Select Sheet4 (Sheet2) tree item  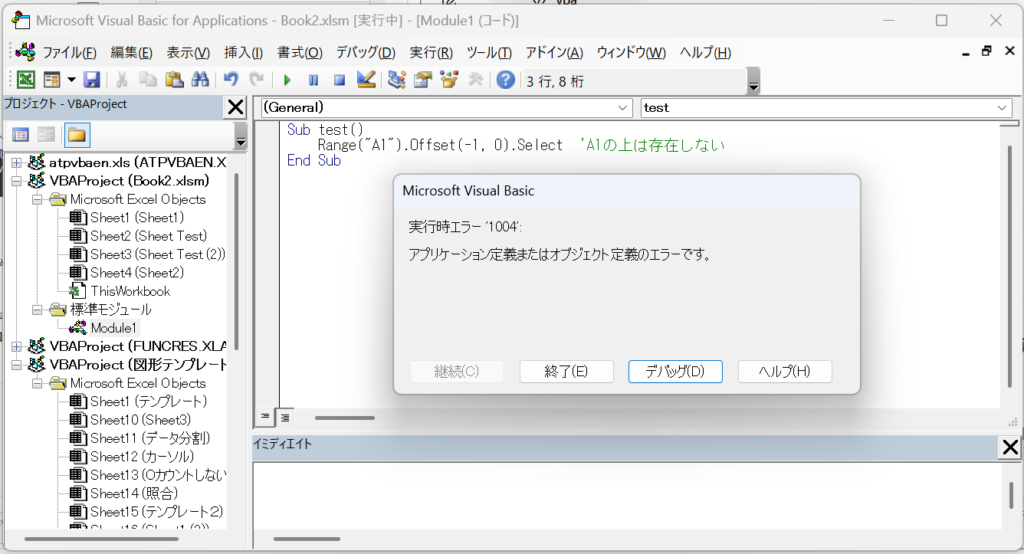pos(137,272)
